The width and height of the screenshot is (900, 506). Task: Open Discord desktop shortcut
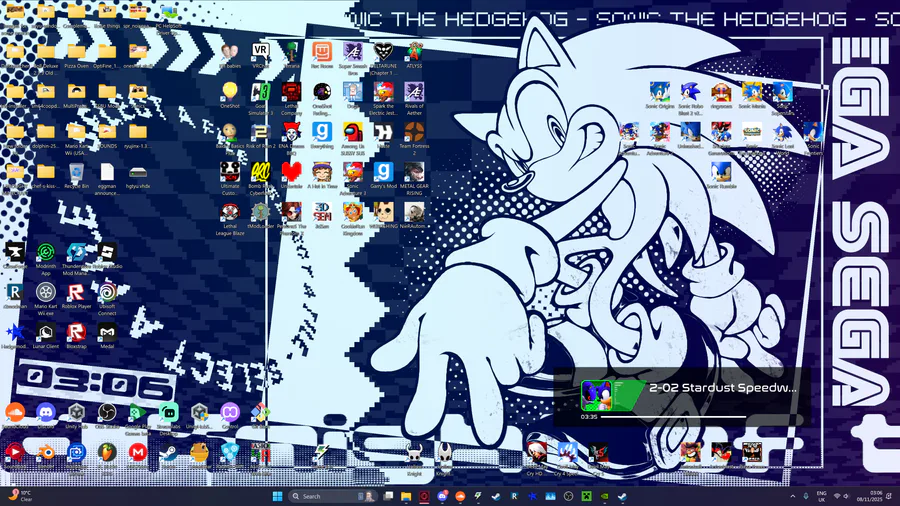(x=46, y=415)
